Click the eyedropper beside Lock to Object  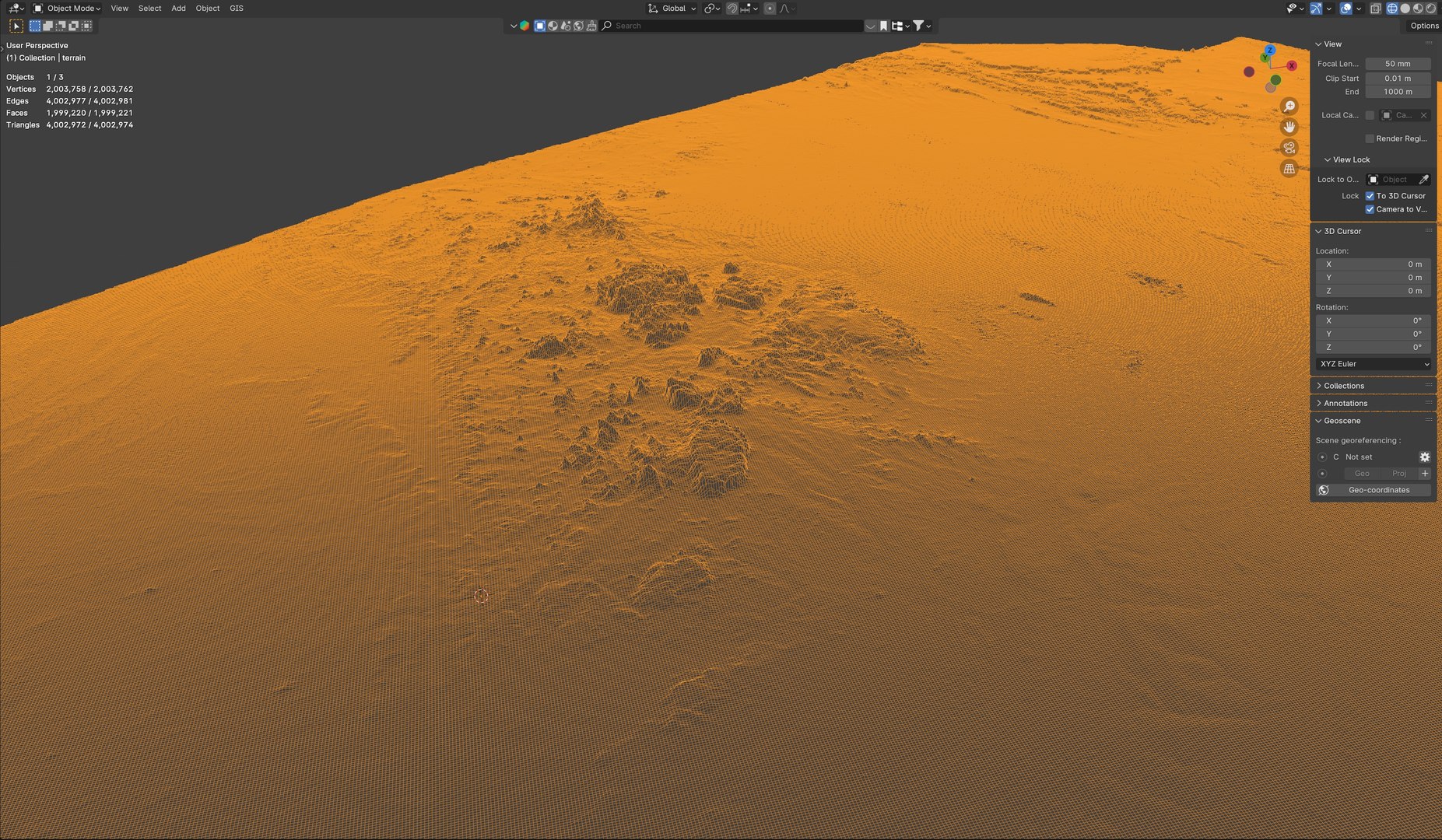(x=1423, y=180)
